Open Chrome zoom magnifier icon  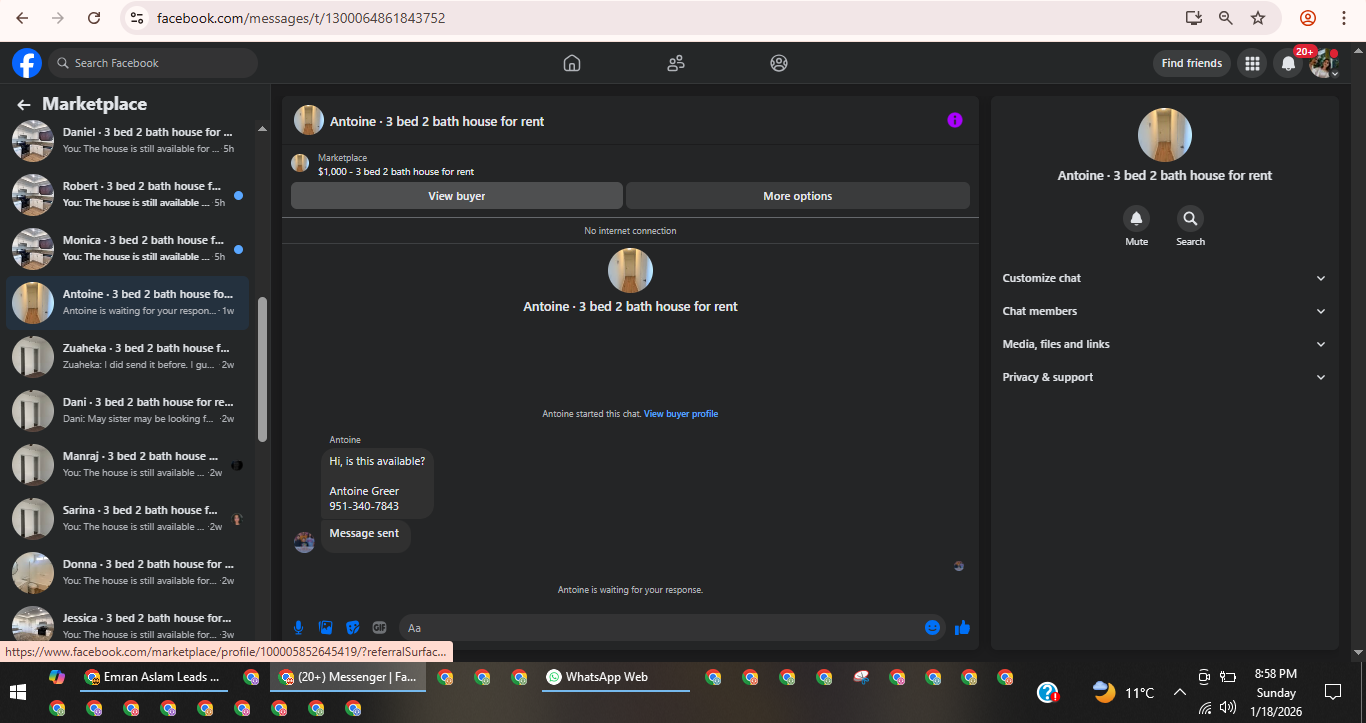[x=1226, y=18]
